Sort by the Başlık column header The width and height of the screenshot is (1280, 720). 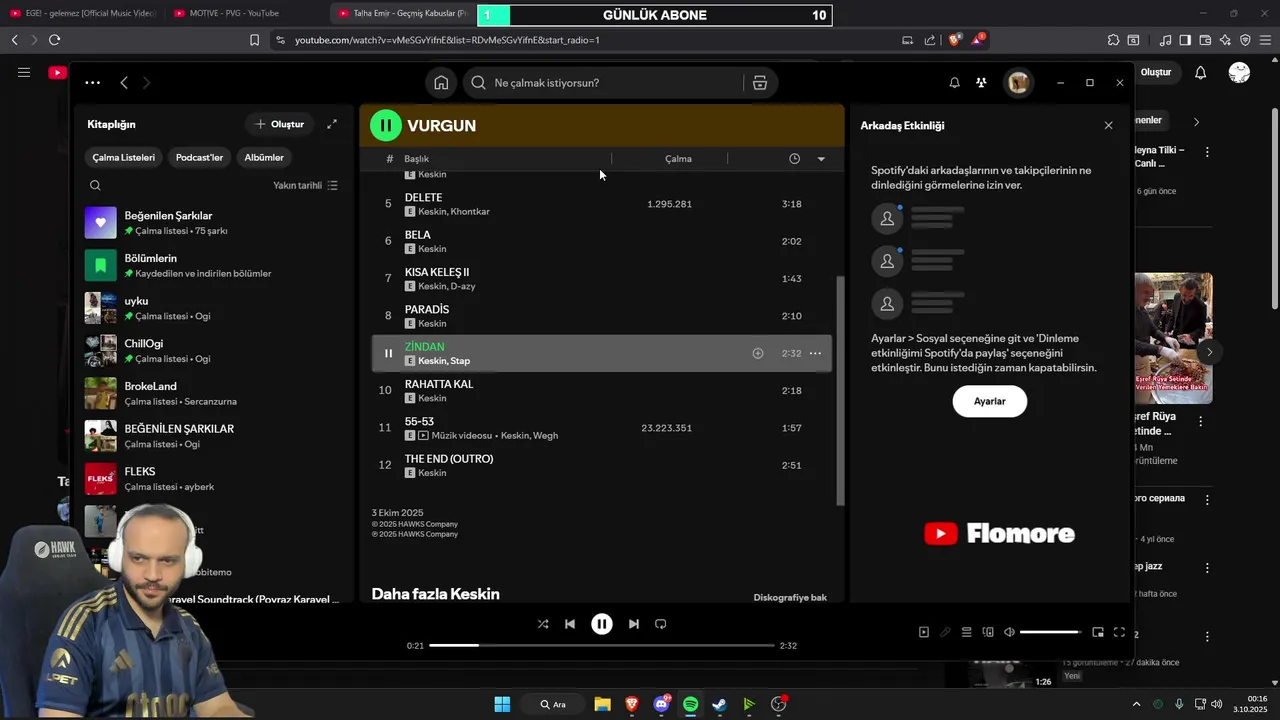pyautogui.click(x=416, y=159)
